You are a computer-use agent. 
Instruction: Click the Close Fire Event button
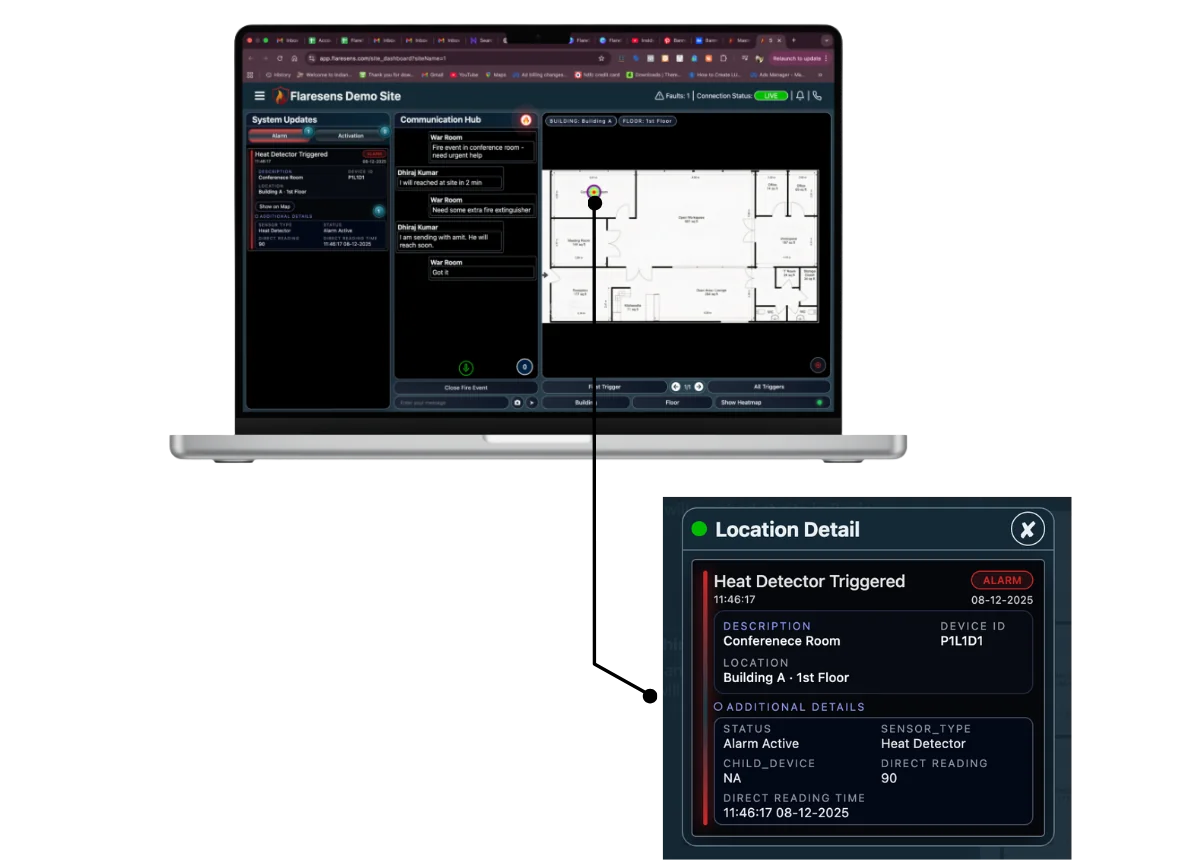pos(466,387)
